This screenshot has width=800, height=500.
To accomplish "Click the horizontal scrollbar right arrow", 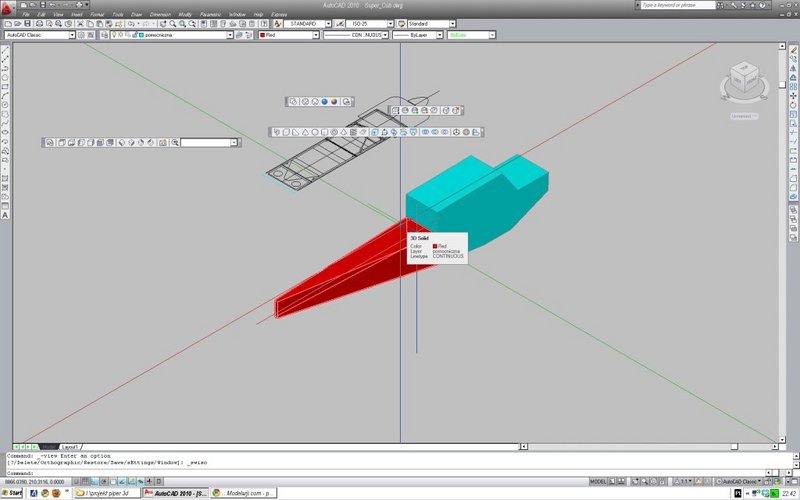I will 775,446.
